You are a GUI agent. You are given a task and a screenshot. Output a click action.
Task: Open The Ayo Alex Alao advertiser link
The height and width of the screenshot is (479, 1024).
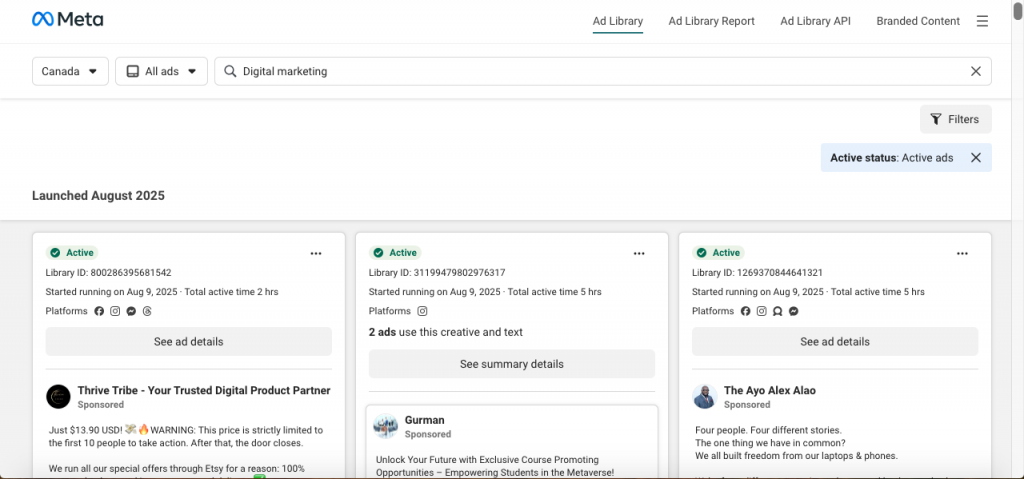point(769,391)
